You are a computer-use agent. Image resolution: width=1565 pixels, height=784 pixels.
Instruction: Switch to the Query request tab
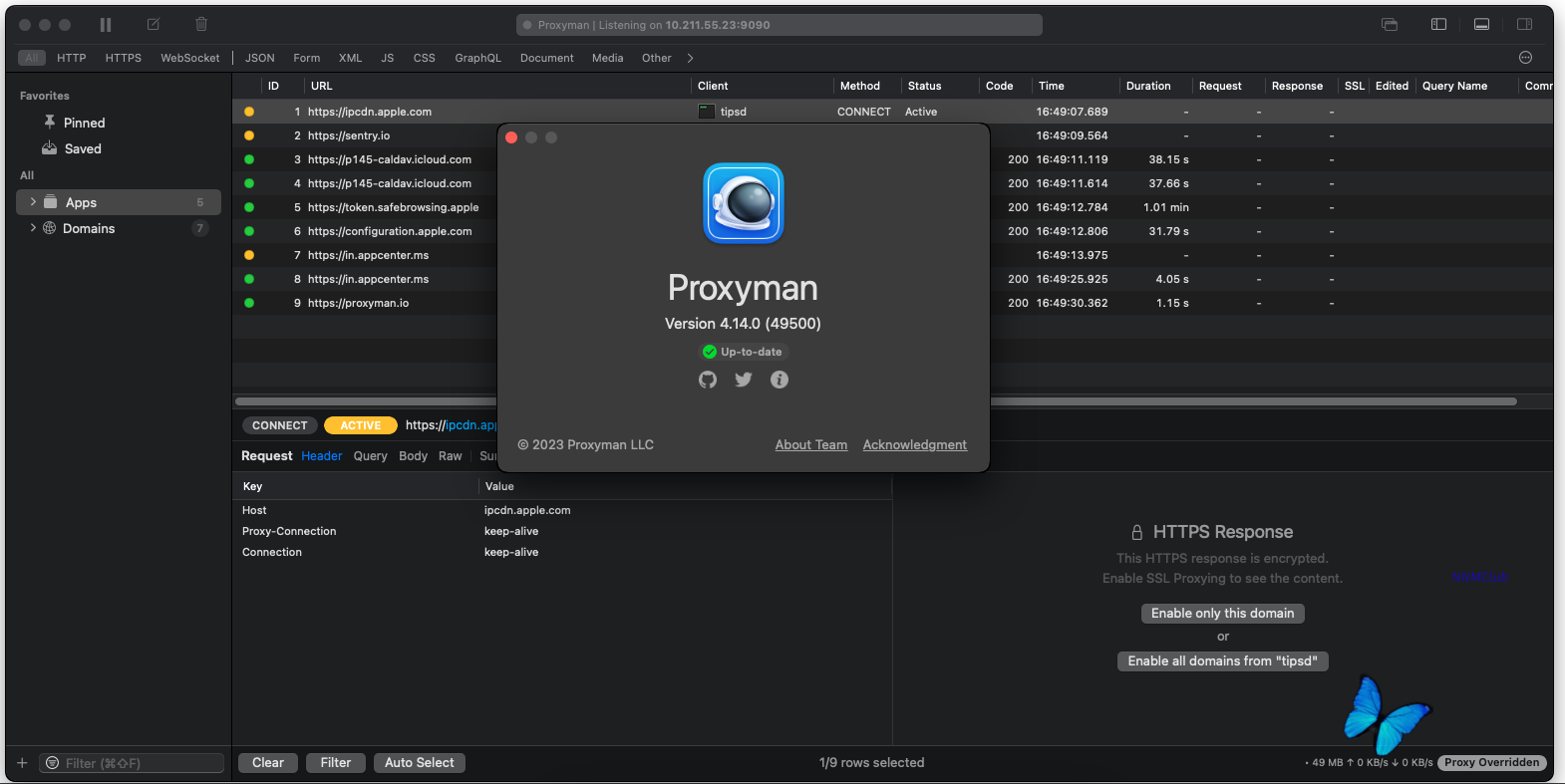(x=370, y=456)
